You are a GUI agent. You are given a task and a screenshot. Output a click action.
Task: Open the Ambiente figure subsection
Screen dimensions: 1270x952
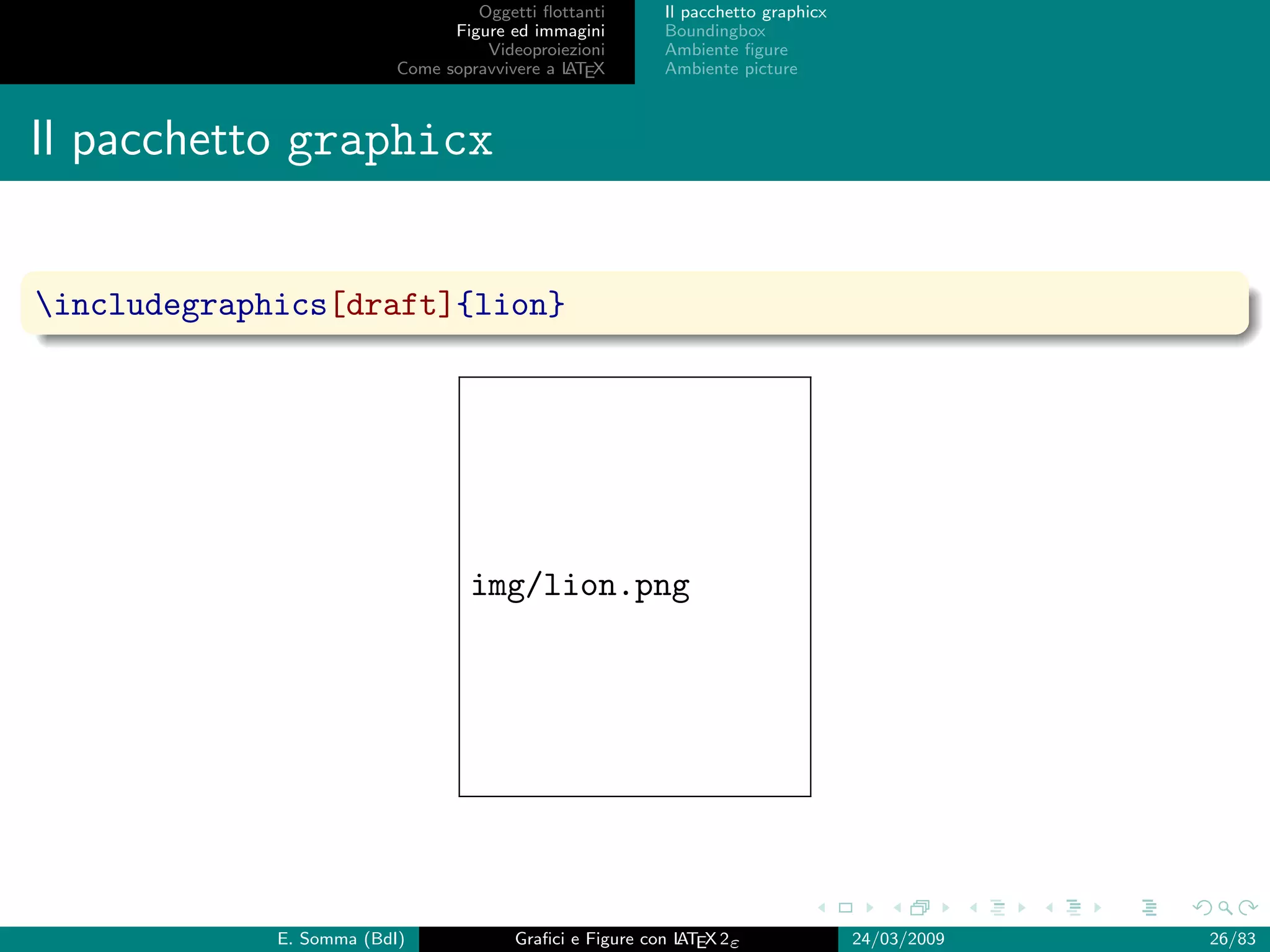coord(726,50)
